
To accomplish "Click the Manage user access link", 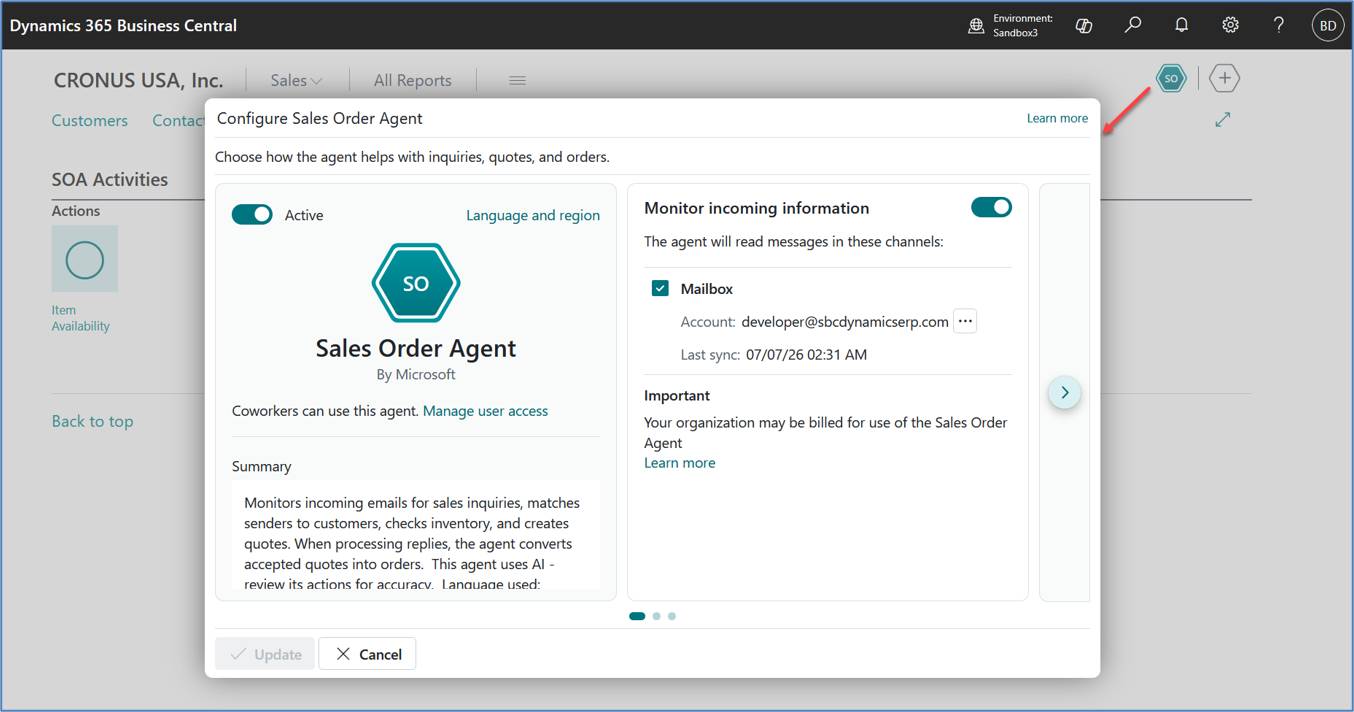I will click(485, 410).
